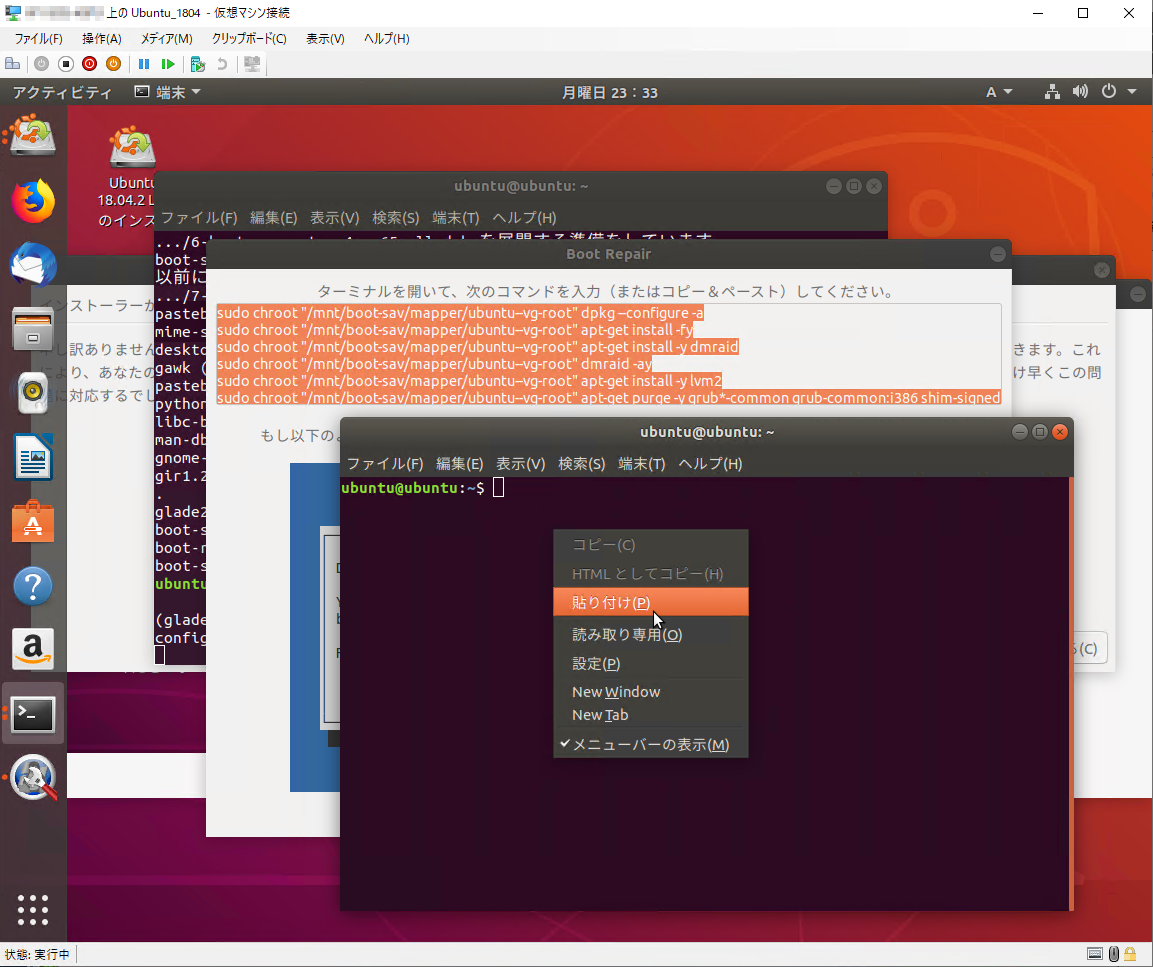Screen dimensions: 1153x967
Task: Click アクティビティ in the top bar
Action: coord(62,92)
